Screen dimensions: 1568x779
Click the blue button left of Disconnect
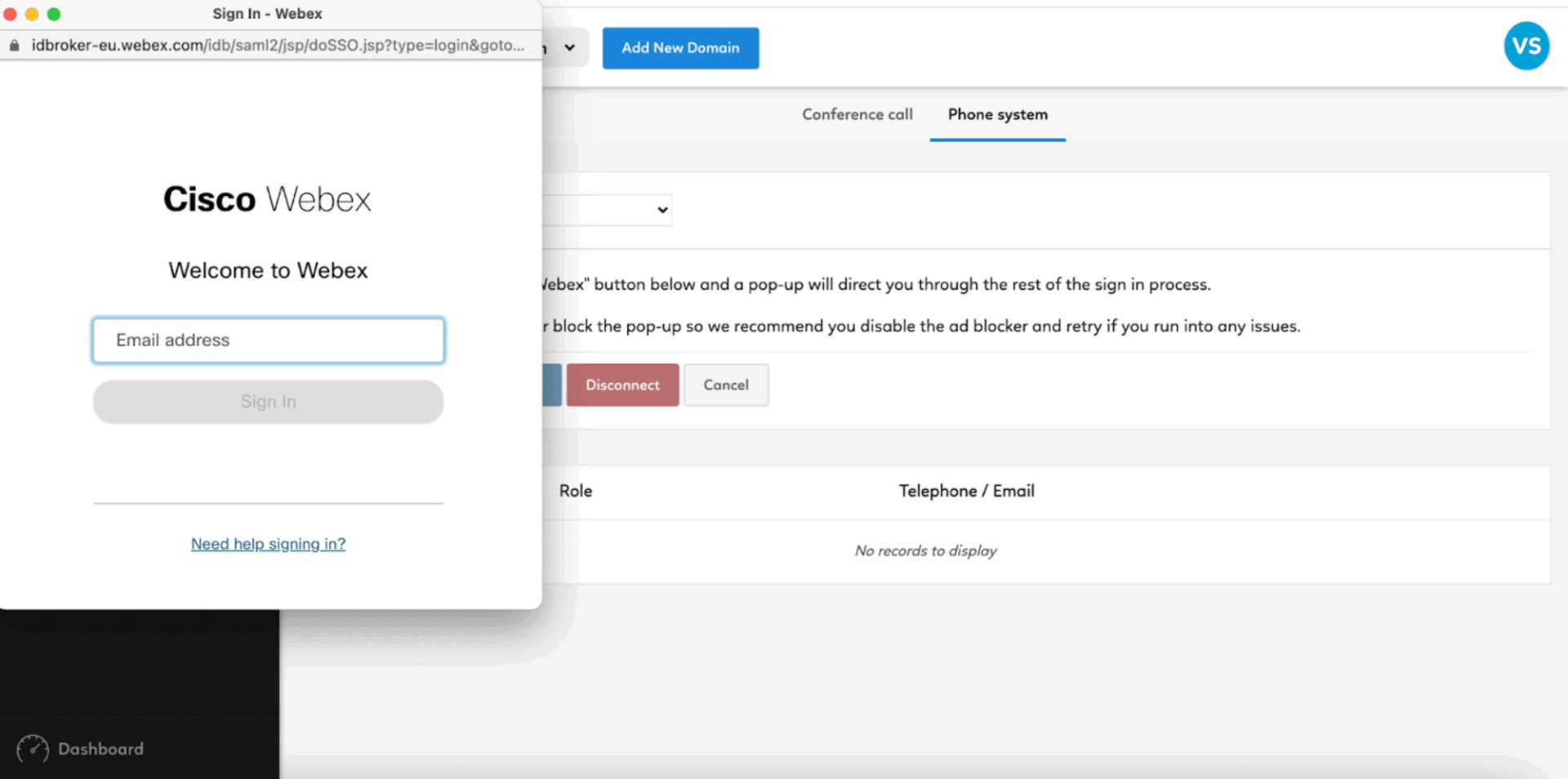tap(552, 385)
